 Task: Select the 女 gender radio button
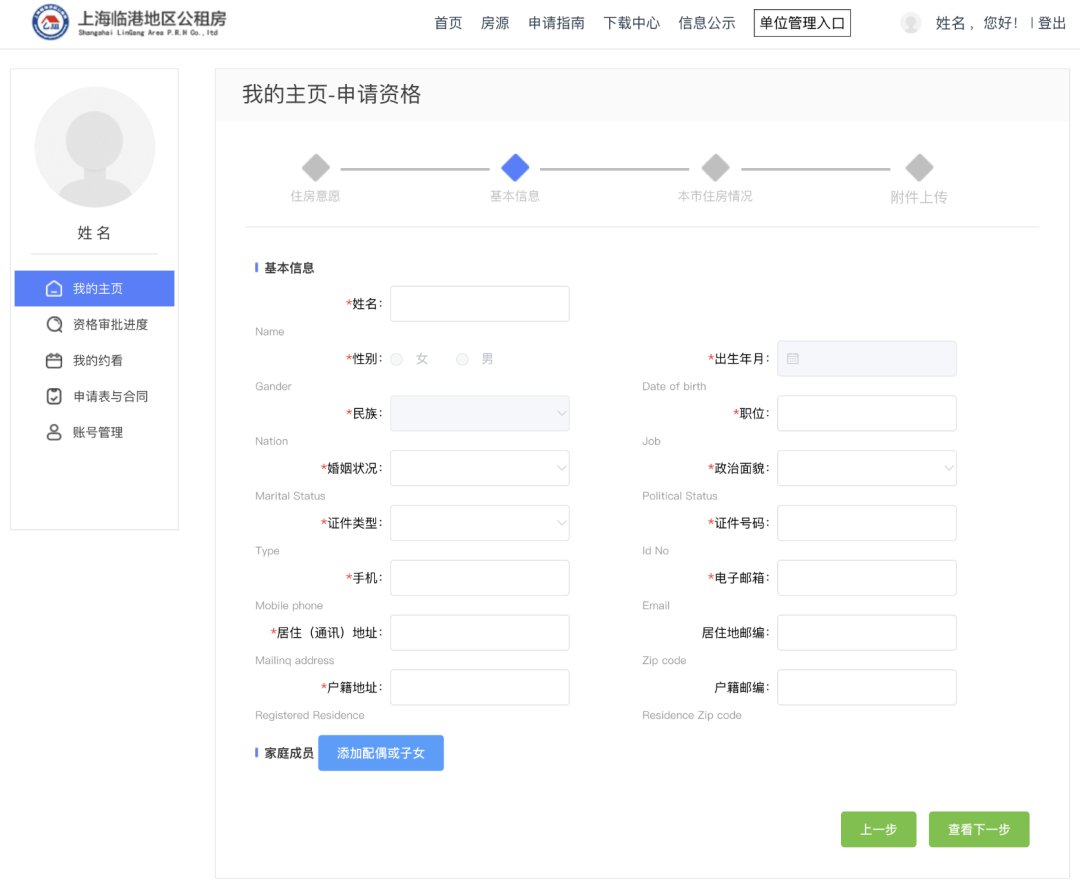pos(397,359)
